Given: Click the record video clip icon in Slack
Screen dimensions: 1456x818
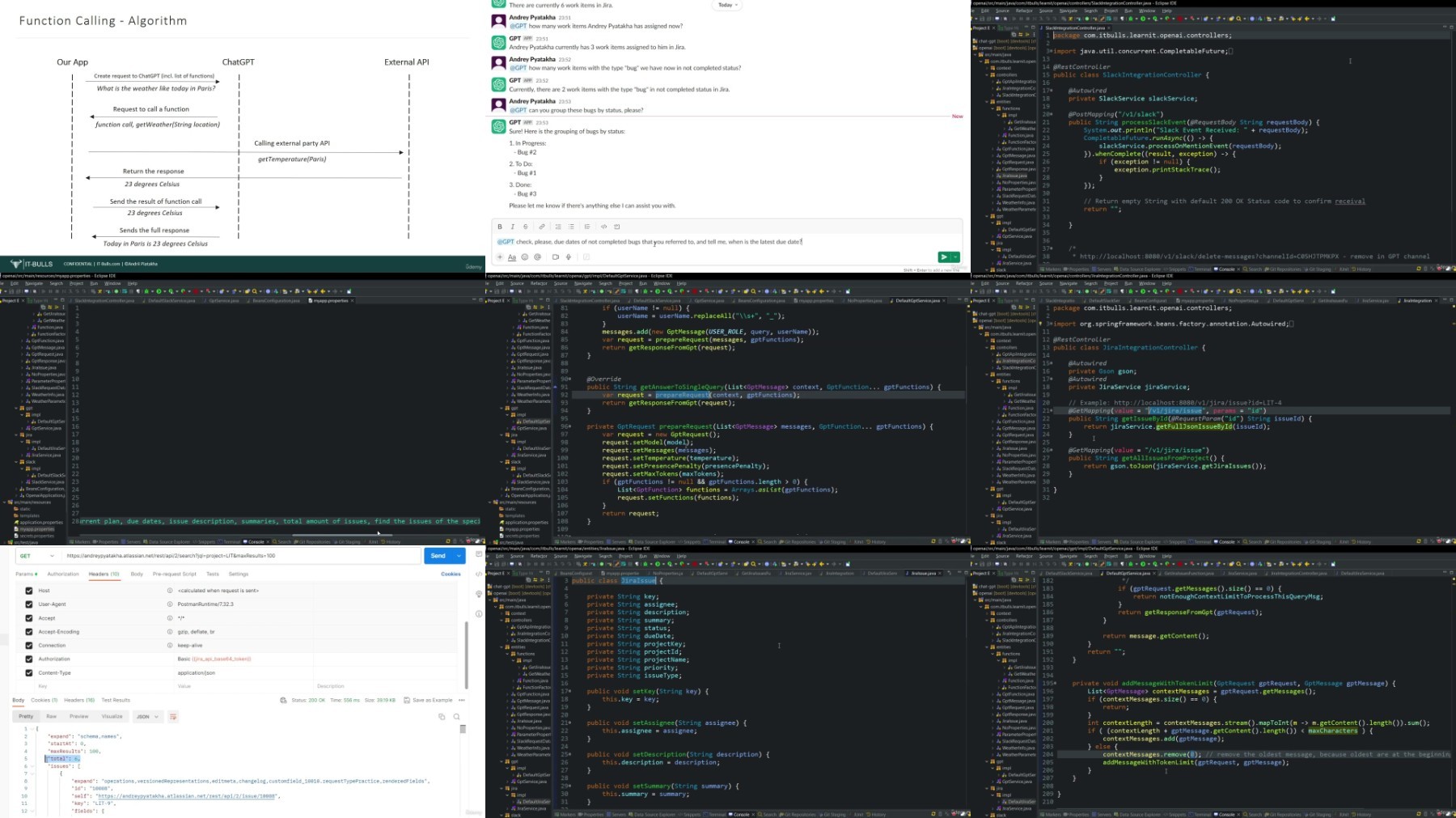Looking at the screenshot, I should click(x=555, y=257).
